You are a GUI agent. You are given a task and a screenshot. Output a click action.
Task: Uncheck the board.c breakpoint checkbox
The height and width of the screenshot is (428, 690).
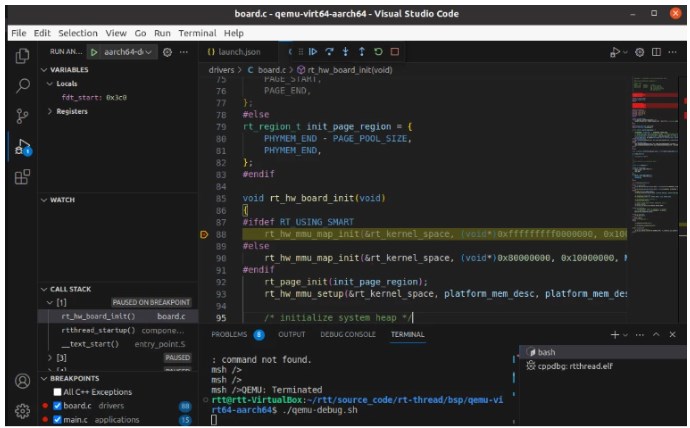tap(57, 406)
